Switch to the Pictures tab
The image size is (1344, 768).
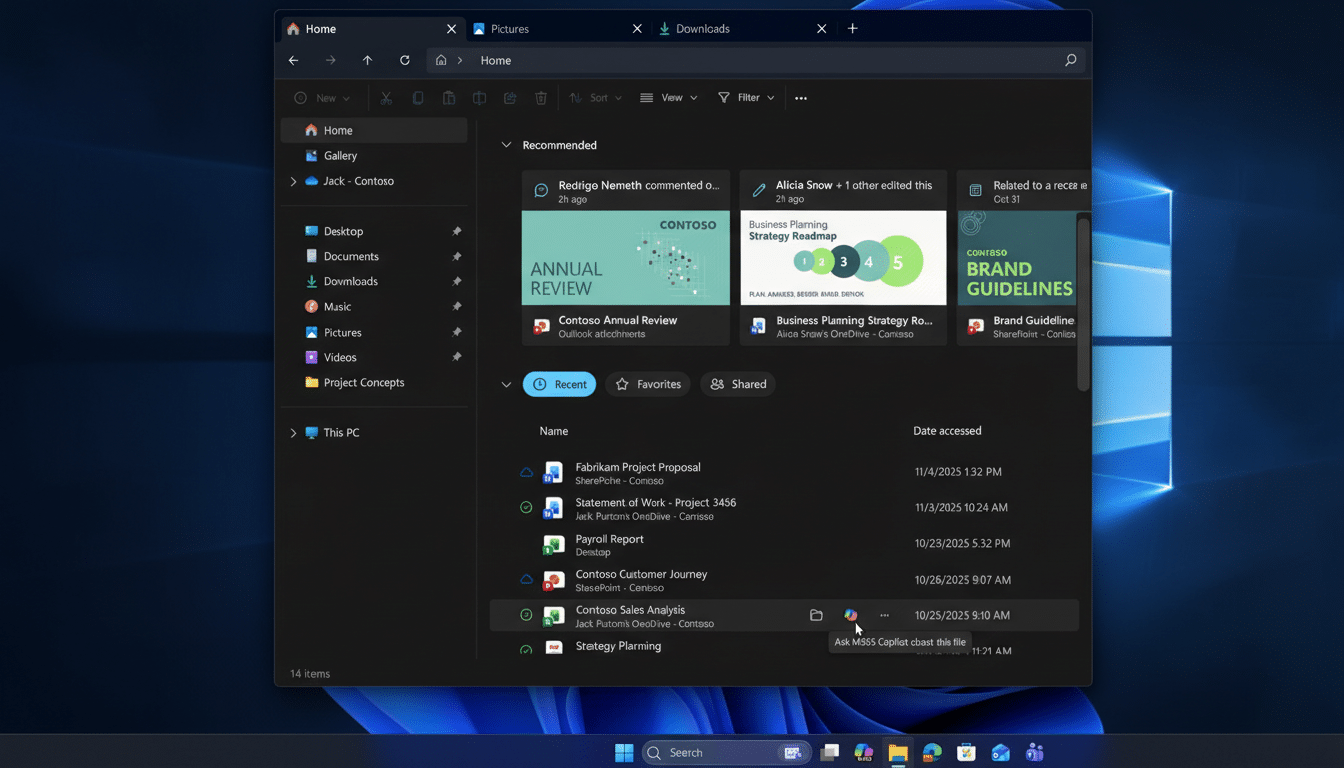point(511,28)
